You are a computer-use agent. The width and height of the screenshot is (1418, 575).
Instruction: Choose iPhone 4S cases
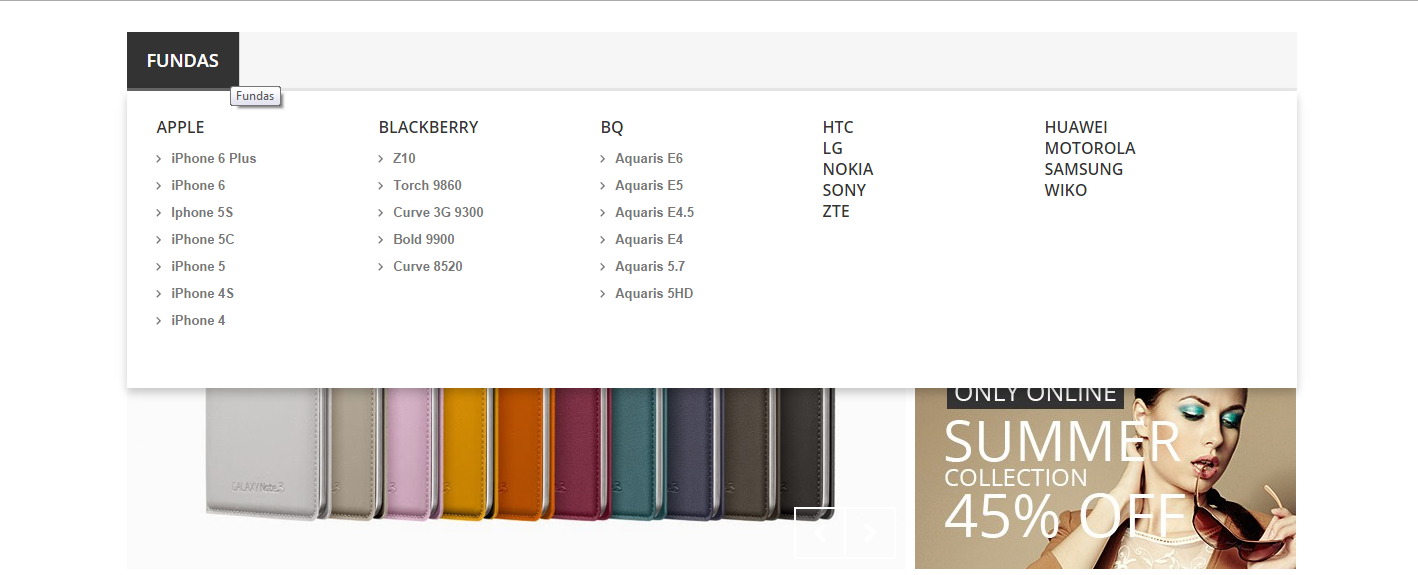(x=202, y=293)
